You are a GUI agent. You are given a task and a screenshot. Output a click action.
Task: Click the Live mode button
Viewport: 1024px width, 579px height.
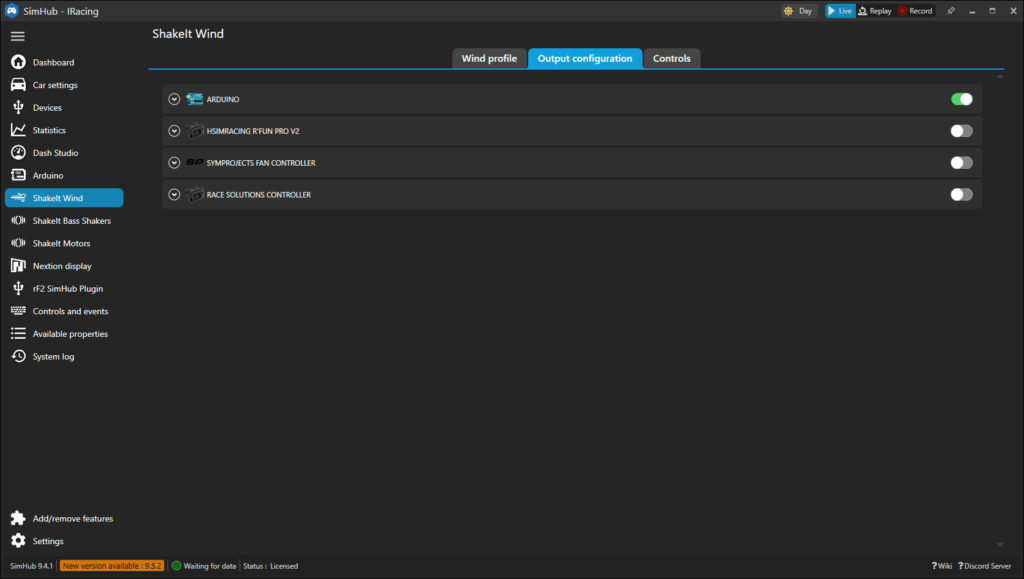(840, 11)
